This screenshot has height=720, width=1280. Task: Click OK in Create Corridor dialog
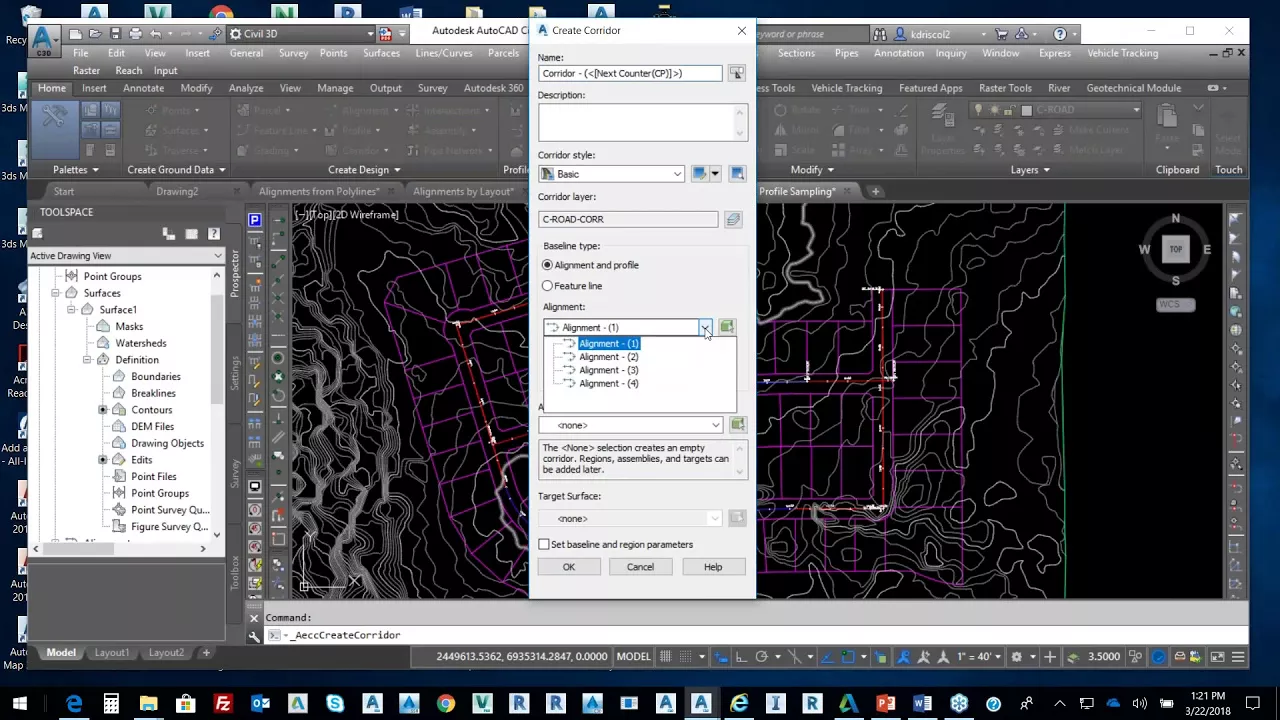tap(568, 567)
